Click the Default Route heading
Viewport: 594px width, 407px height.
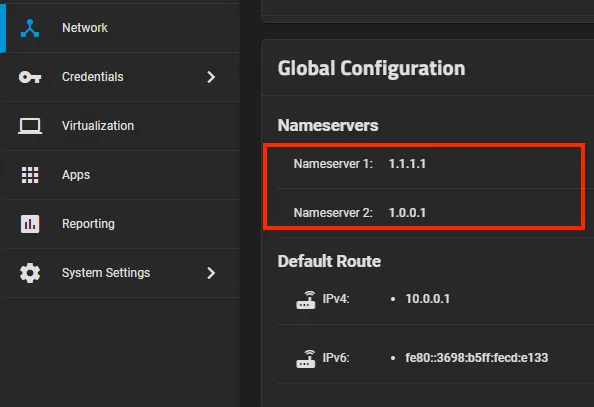(x=329, y=261)
